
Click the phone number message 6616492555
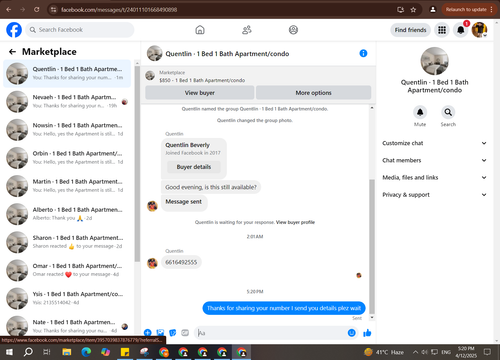click(181, 262)
